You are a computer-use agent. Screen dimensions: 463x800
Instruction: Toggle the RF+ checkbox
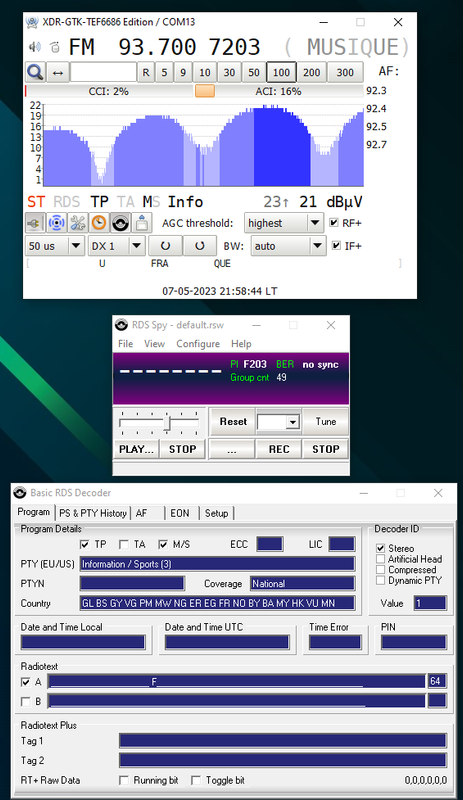tap(334, 222)
